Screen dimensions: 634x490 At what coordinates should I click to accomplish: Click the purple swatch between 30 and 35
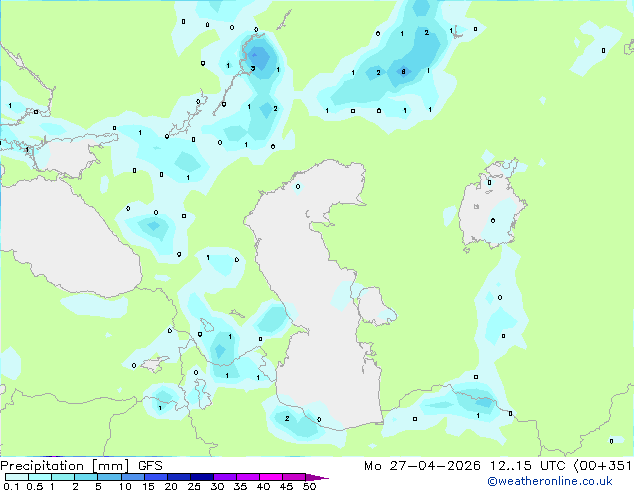point(224,477)
